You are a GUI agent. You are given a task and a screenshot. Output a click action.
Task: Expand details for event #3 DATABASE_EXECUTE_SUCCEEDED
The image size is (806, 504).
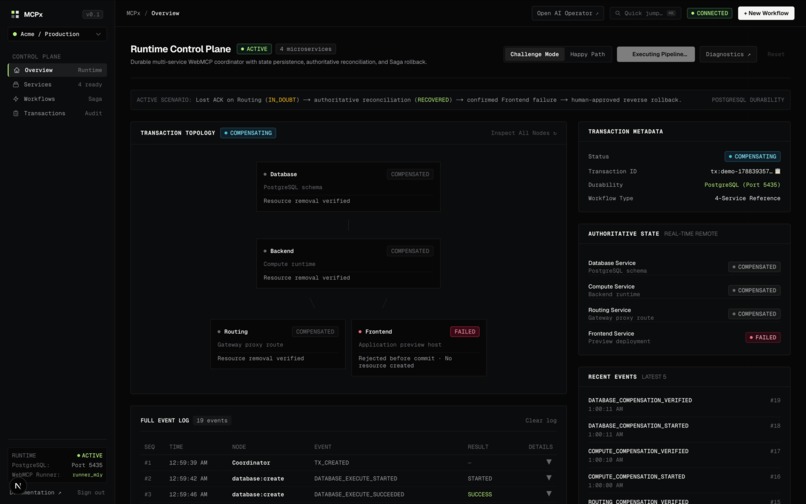tap(548, 494)
